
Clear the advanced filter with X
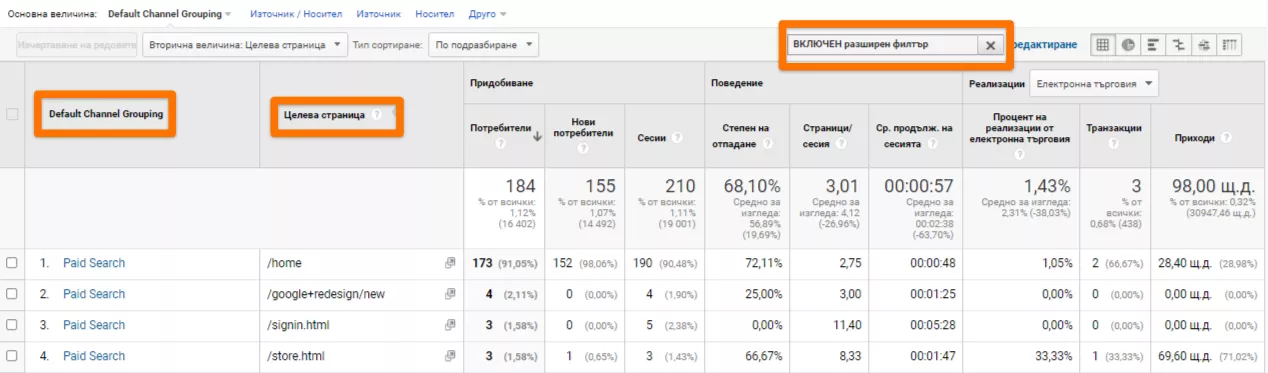[990, 45]
